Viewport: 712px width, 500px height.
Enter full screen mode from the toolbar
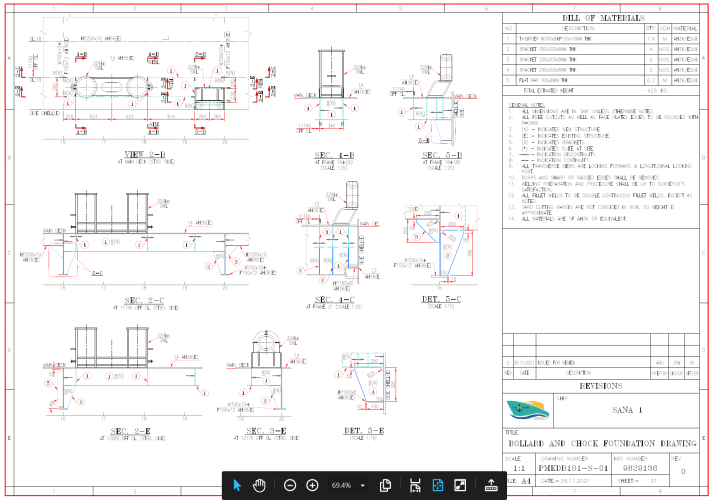460,485
